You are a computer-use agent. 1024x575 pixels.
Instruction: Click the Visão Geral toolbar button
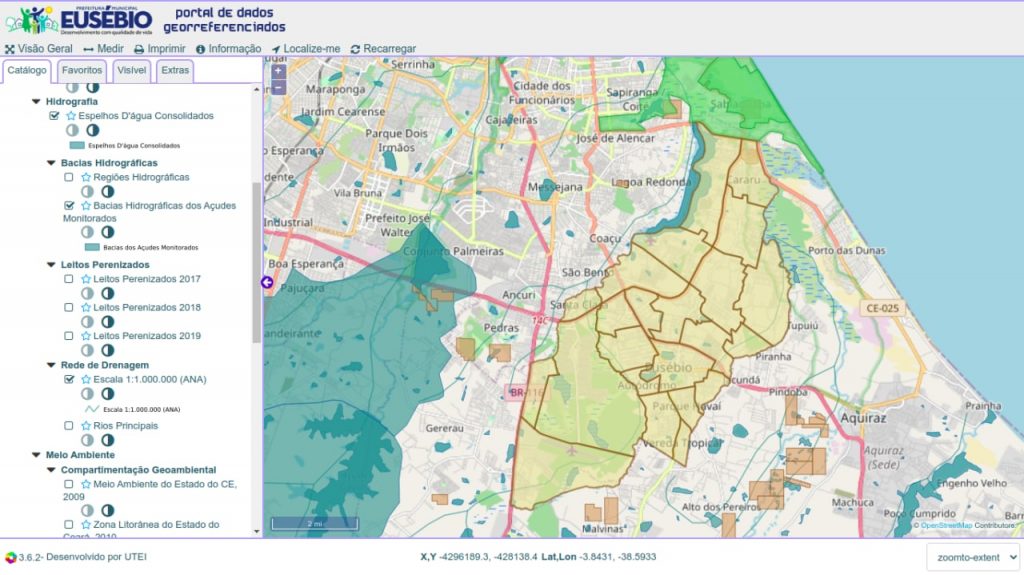click(x=39, y=49)
